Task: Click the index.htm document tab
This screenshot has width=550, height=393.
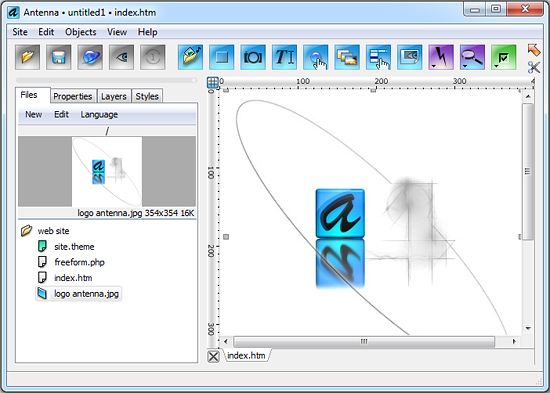Action: click(x=246, y=355)
